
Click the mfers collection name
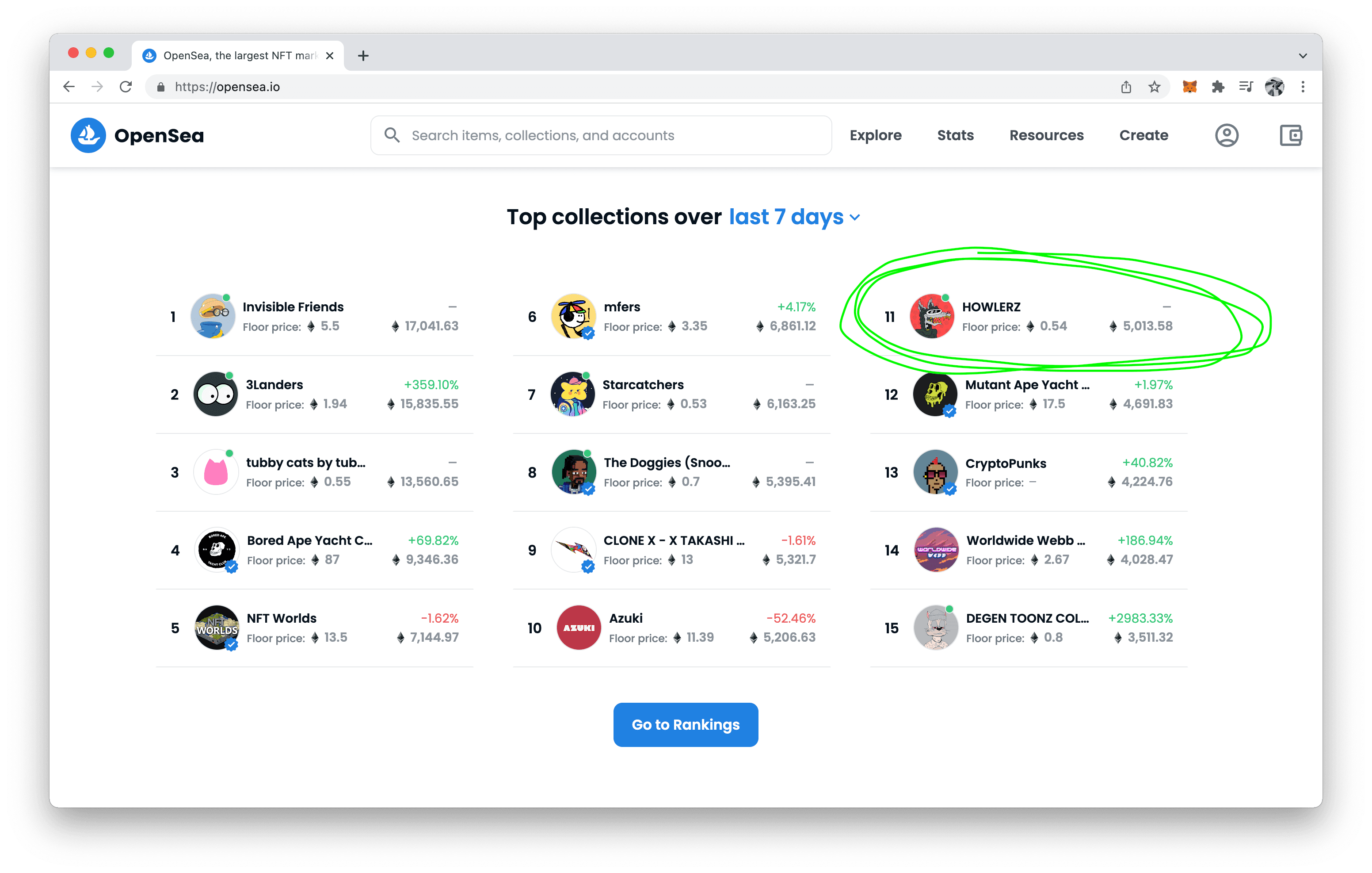click(x=621, y=307)
